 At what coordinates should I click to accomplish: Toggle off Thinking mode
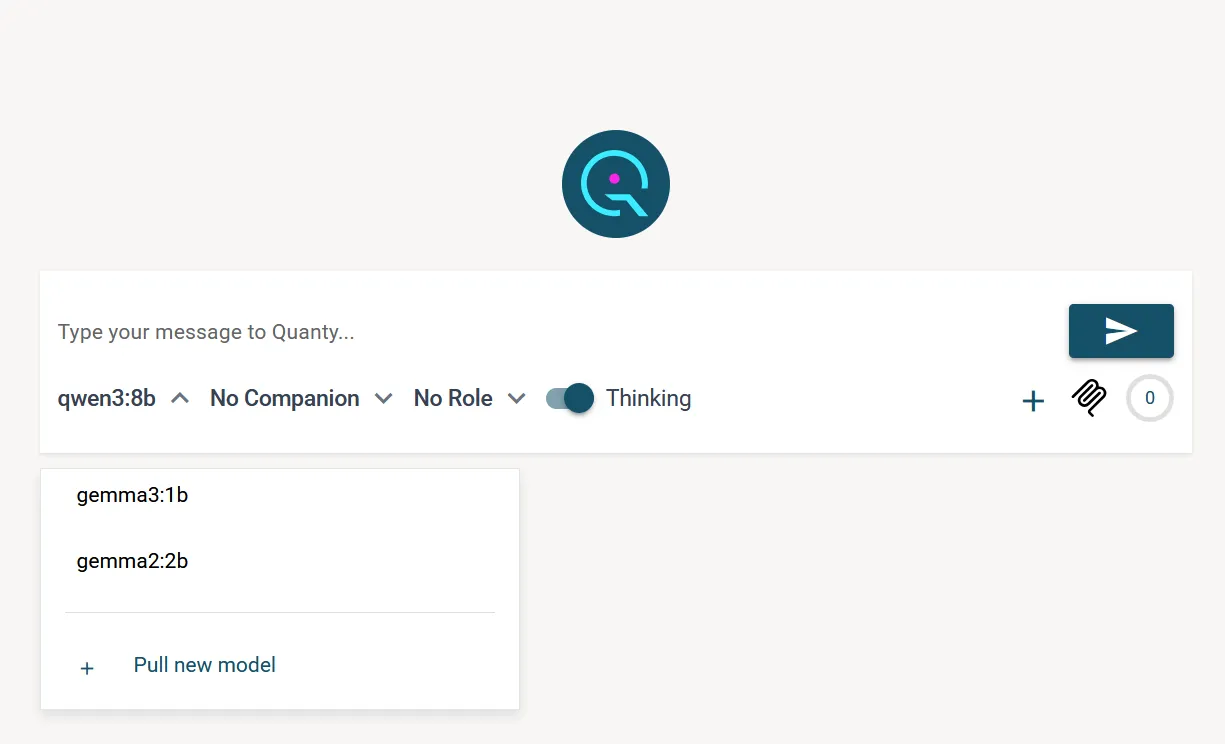pyautogui.click(x=568, y=398)
